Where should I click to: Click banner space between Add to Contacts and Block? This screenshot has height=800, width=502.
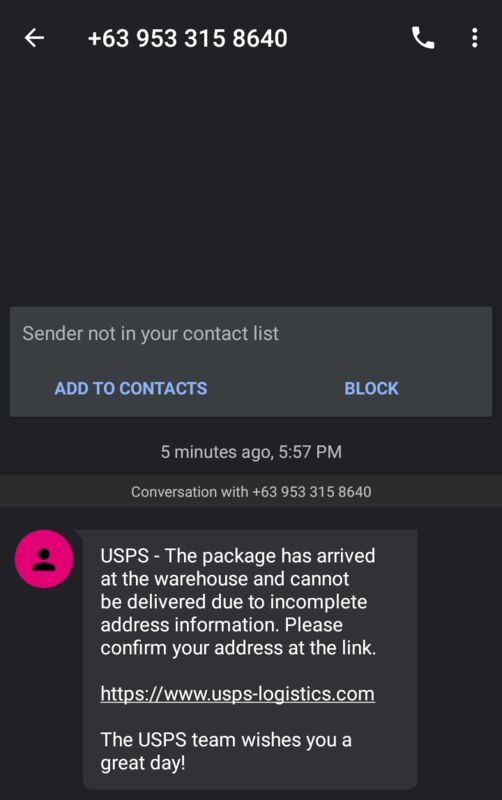pos(275,388)
